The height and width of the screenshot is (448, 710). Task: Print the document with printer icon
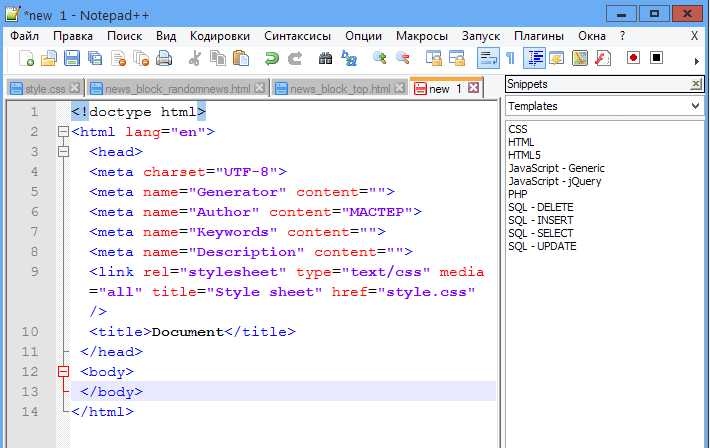click(164, 58)
